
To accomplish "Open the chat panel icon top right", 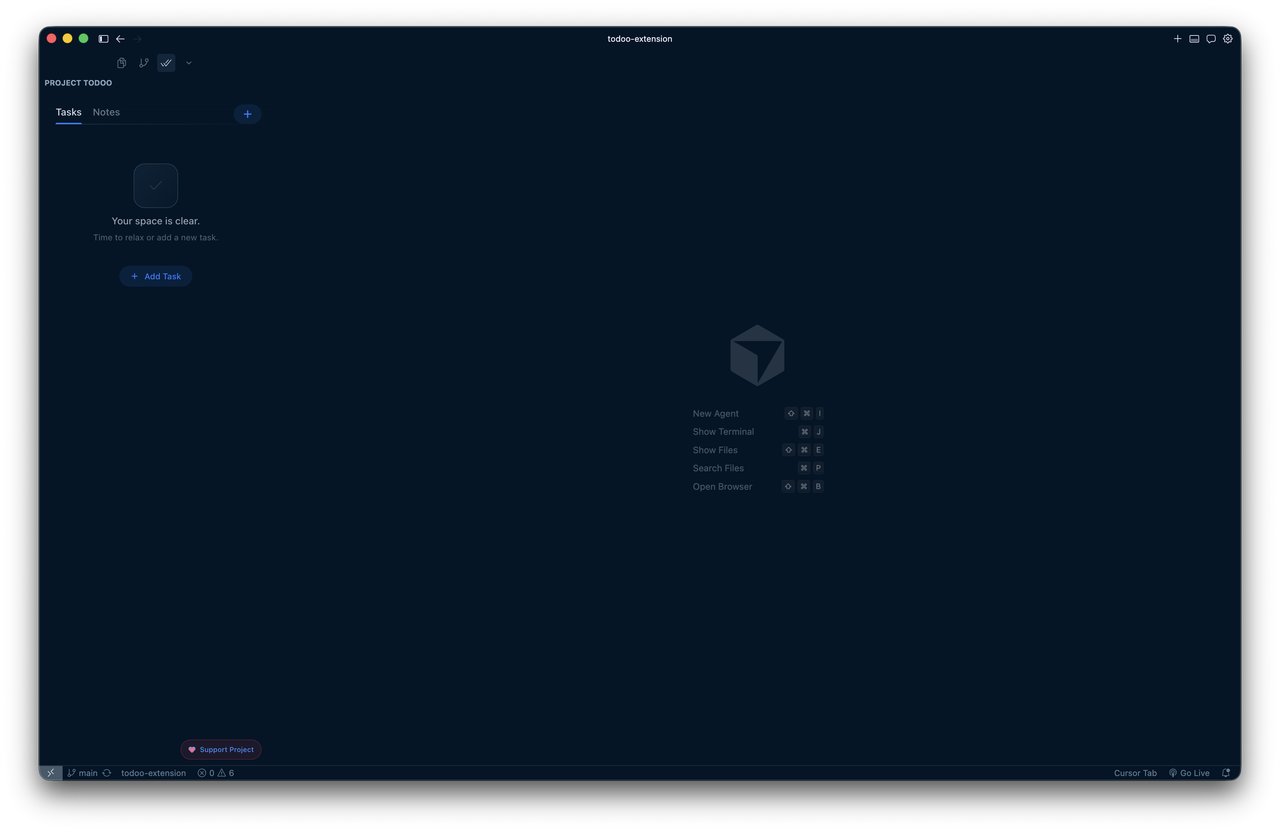I will pos(1211,38).
